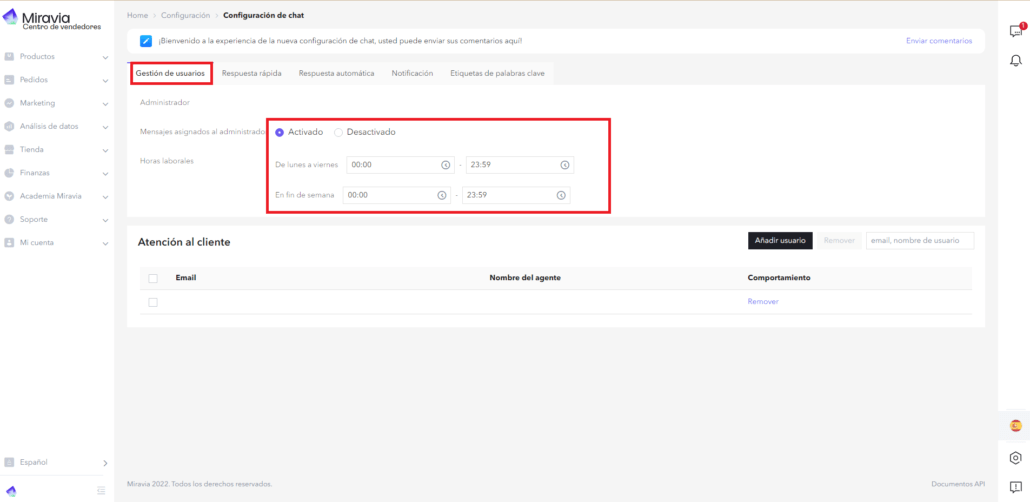Collapse the sidebar using bottom menu icon
This screenshot has width=1030, height=502.
point(101,490)
